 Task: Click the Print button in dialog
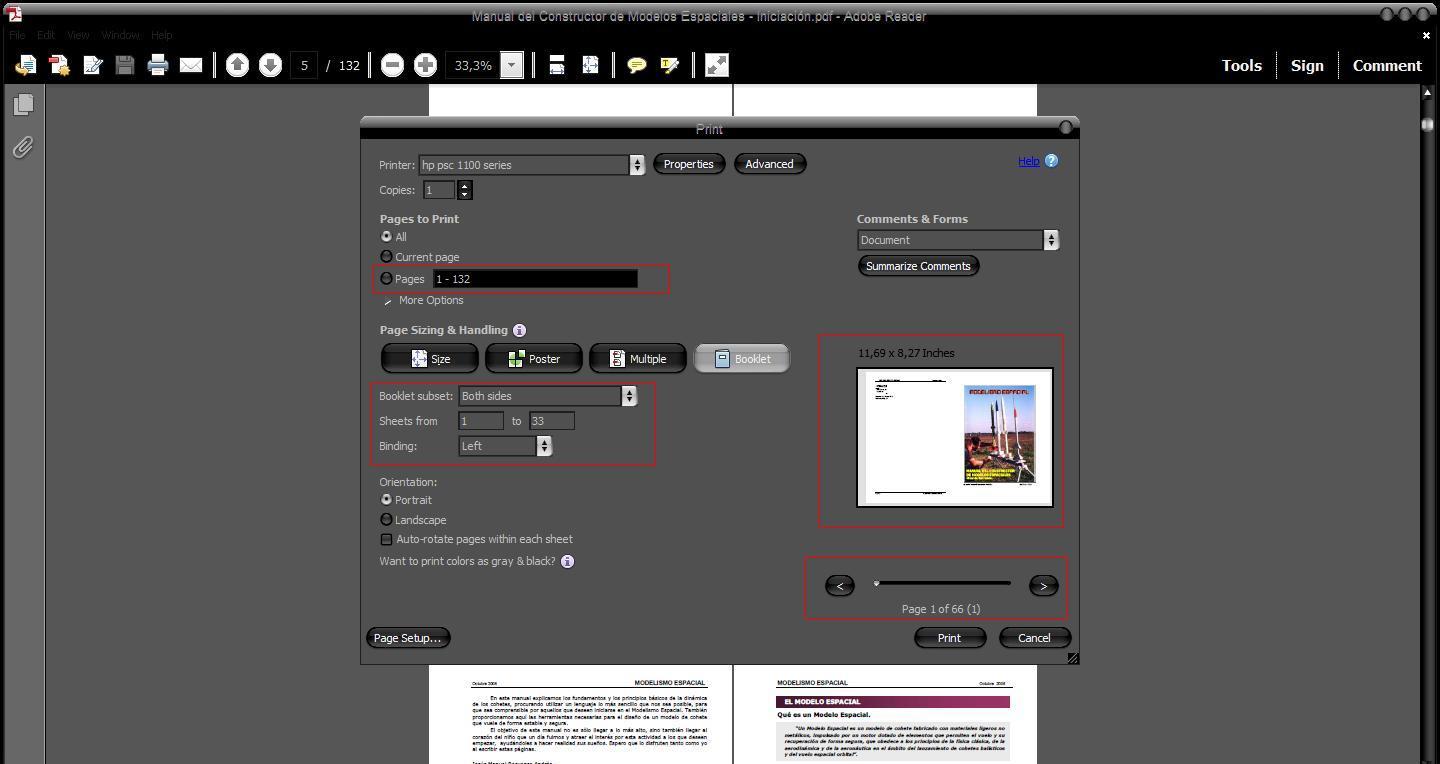pyautogui.click(x=949, y=638)
